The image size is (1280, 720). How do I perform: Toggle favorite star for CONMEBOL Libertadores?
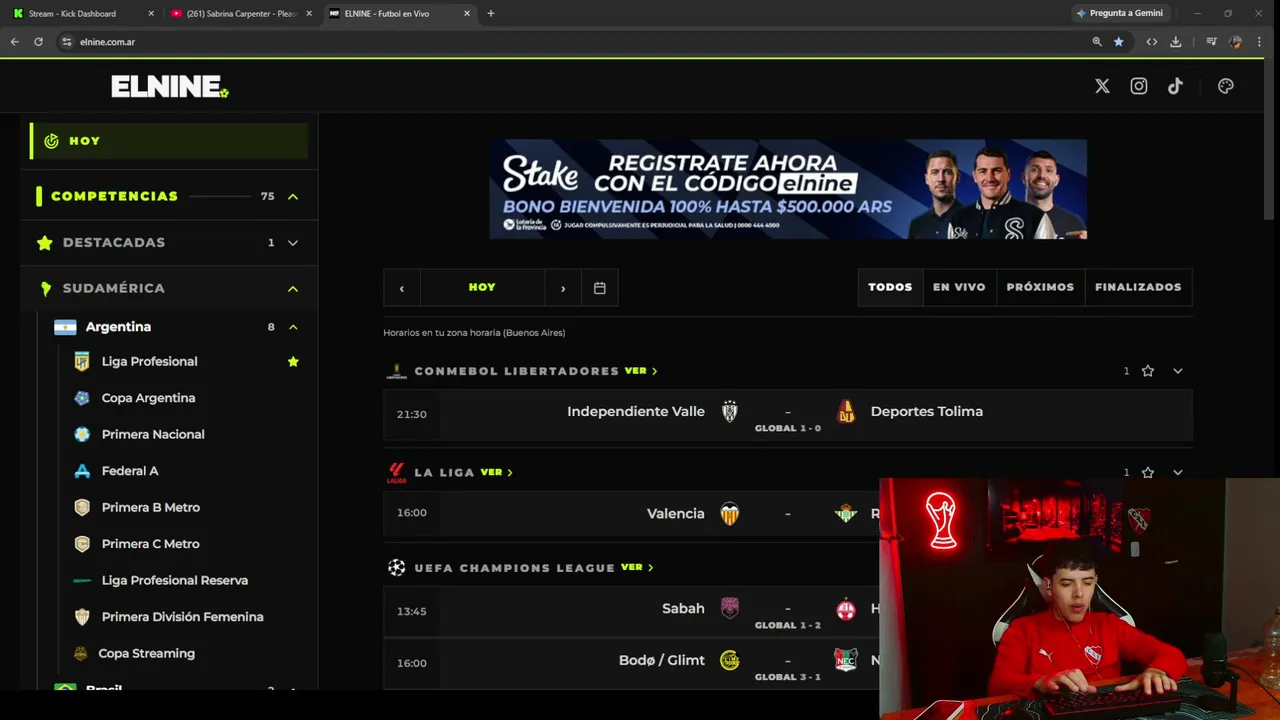pos(1148,371)
